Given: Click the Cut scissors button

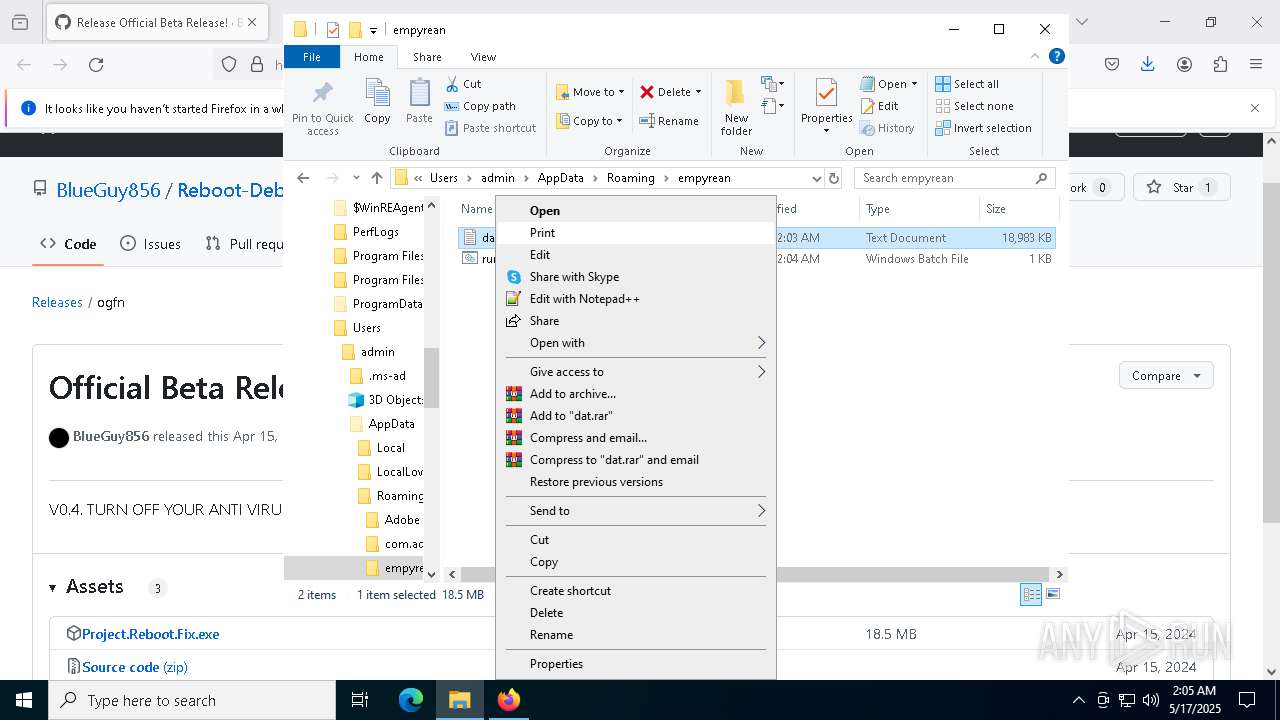Looking at the screenshot, I should pyautogui.click(x=463, y=84).
